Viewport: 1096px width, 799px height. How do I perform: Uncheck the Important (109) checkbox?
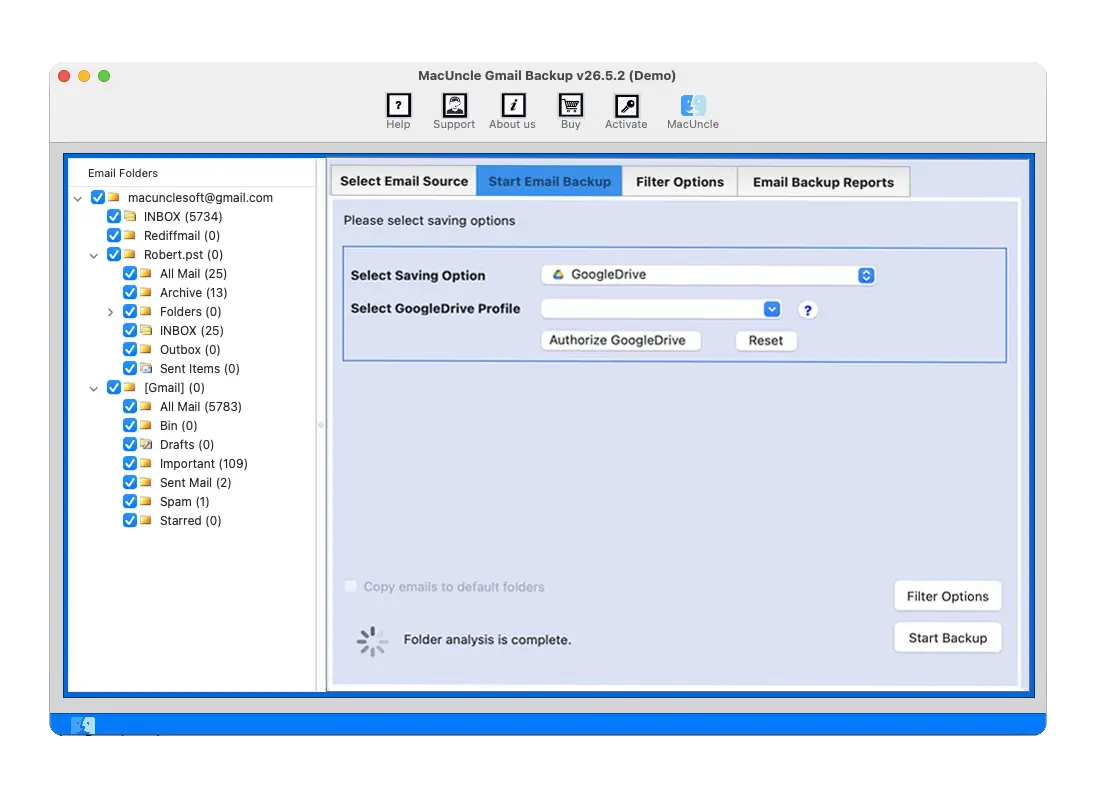tap(130, 463)
